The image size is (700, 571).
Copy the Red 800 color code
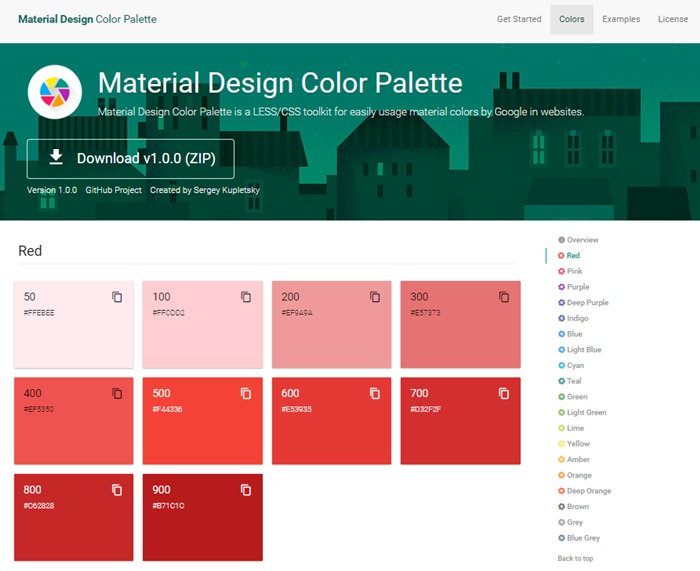pos(117,490)
